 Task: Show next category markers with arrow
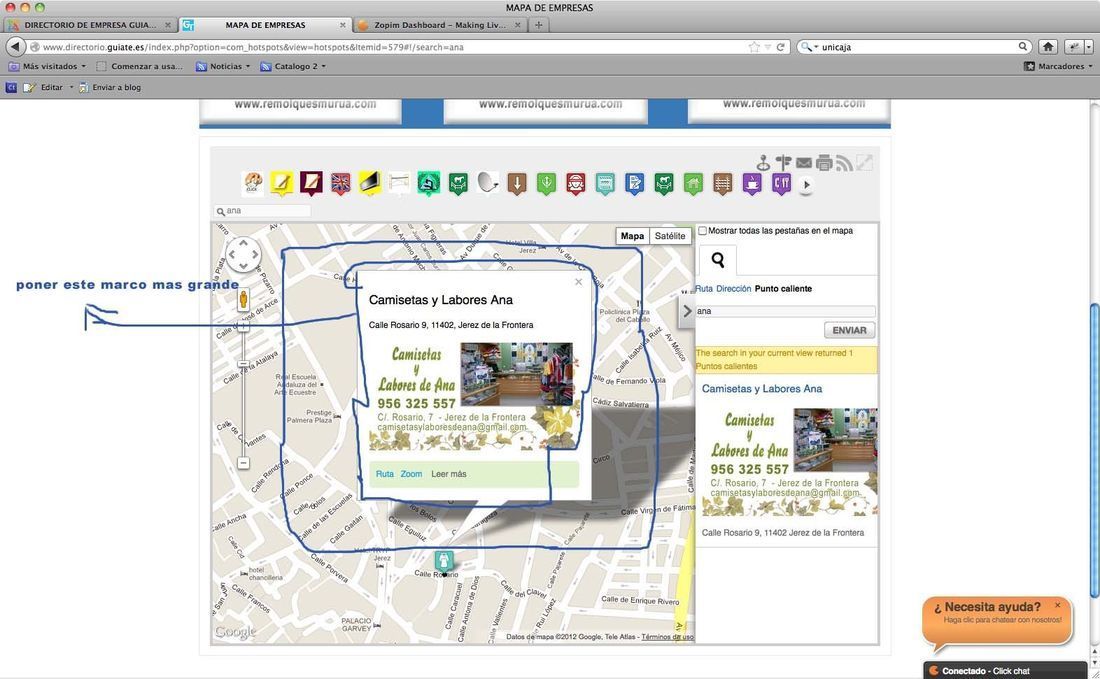806,185
